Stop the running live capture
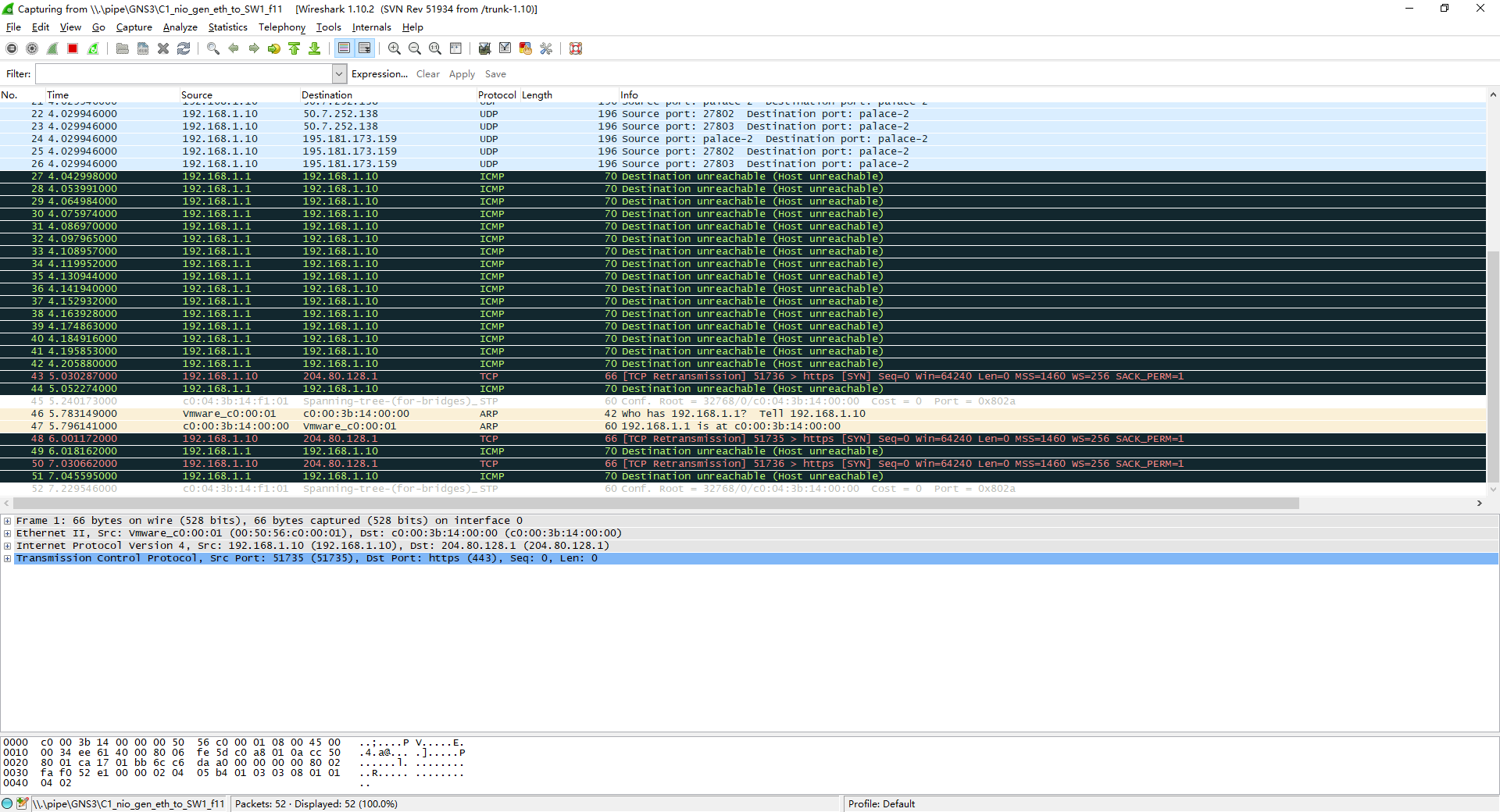 click(73, 48)
